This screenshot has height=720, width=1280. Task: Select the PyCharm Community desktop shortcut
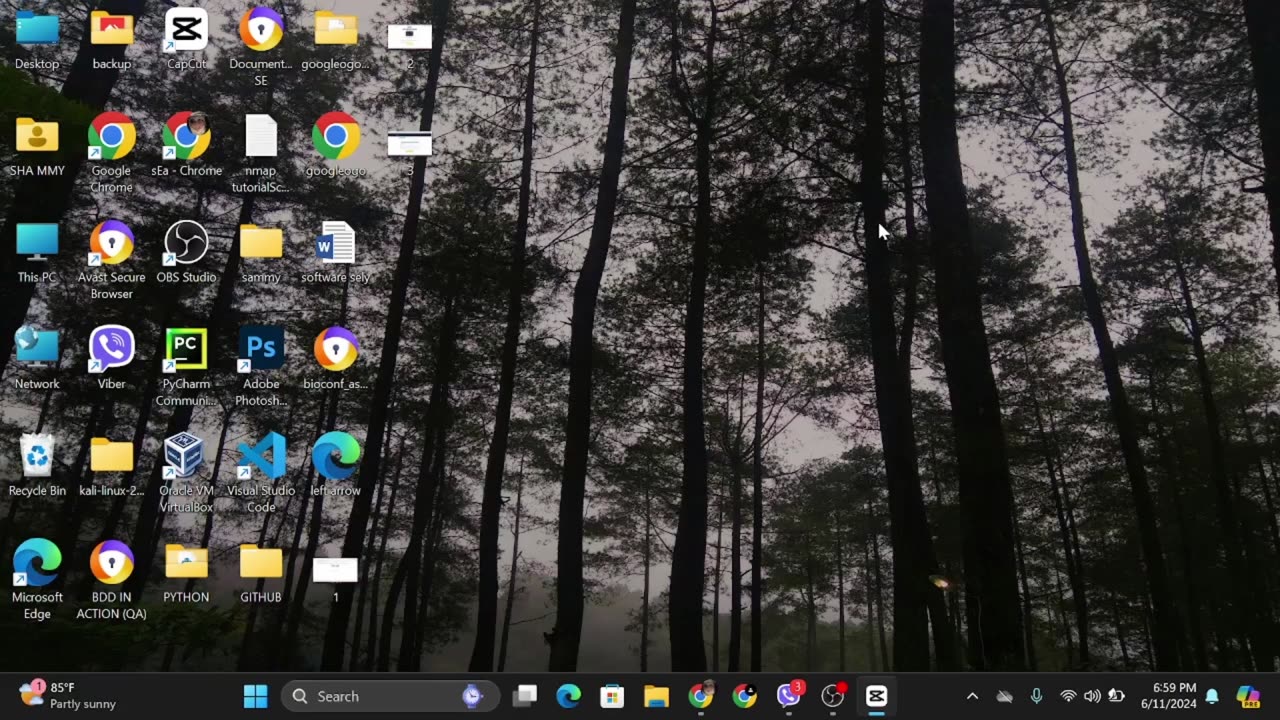[x=186, y=366]
